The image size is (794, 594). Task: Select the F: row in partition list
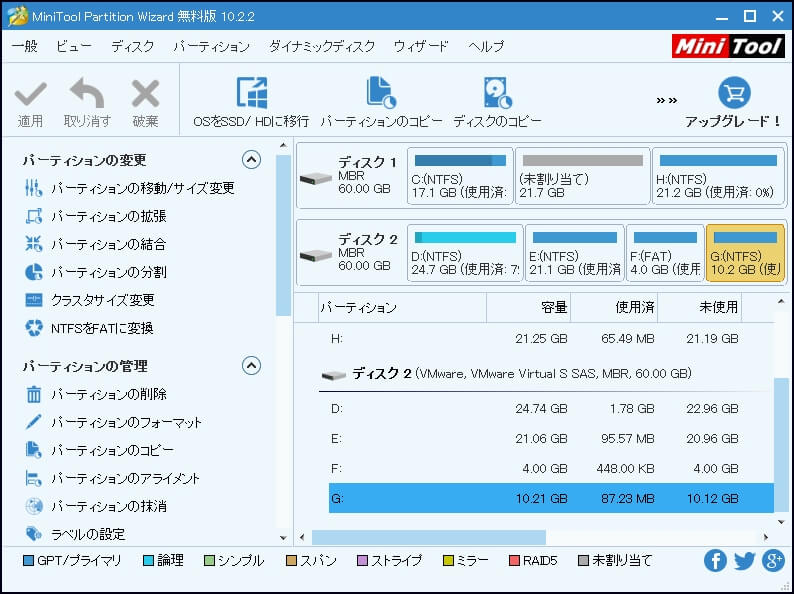[x=551, y=468]
